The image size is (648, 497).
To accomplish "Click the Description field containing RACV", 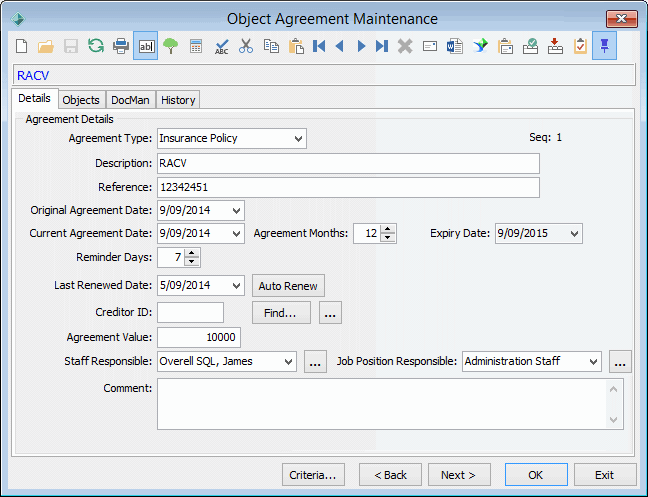I will coord(348,164).
